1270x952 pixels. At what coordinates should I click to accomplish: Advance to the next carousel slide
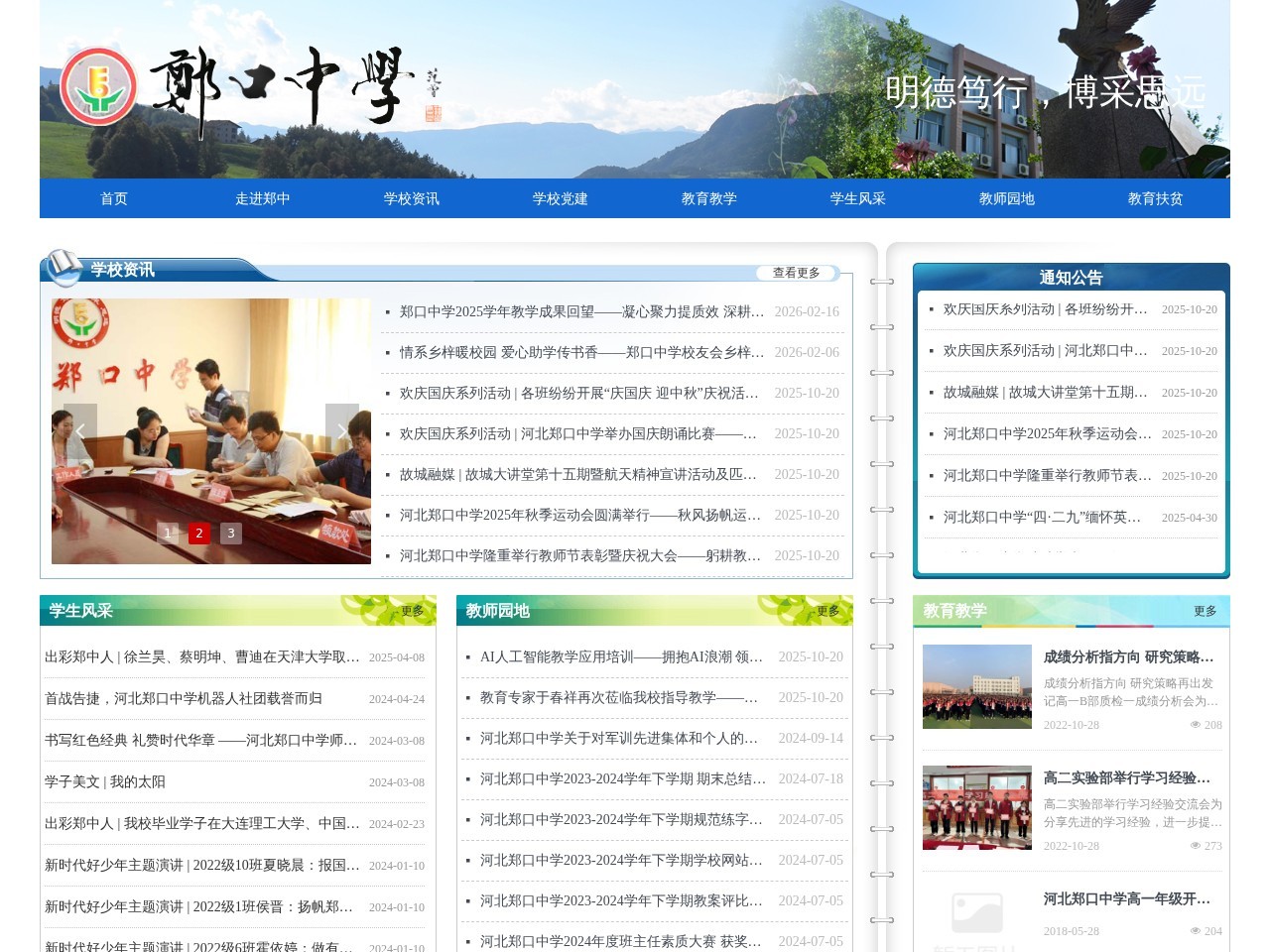pyautogui.click(x=341, y=431)
